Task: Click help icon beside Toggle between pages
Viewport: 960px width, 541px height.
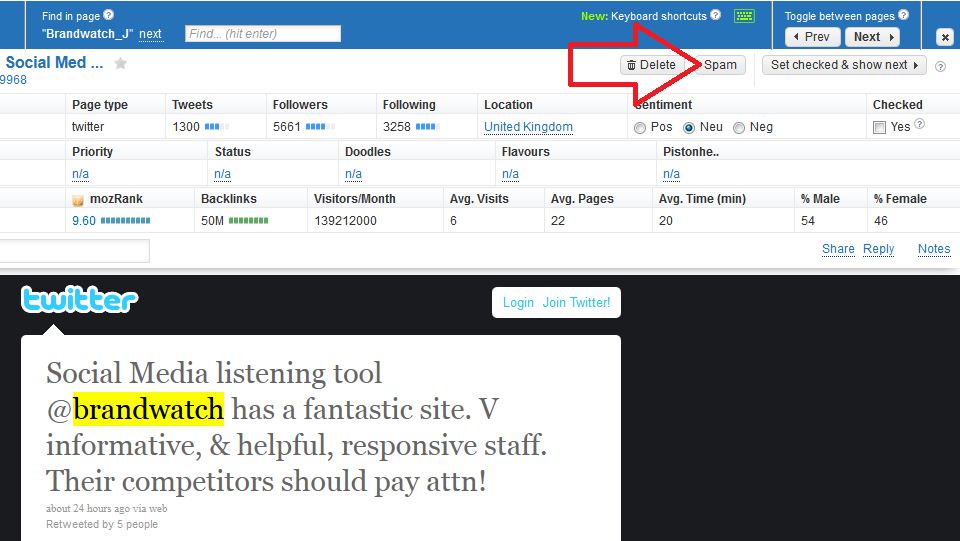Action: pyautogui.click(x=903, y=15)
